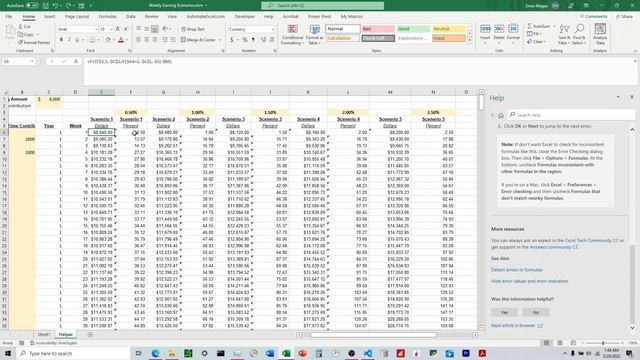
Task: Select Middle Align icon
Action: click(147, 29)
